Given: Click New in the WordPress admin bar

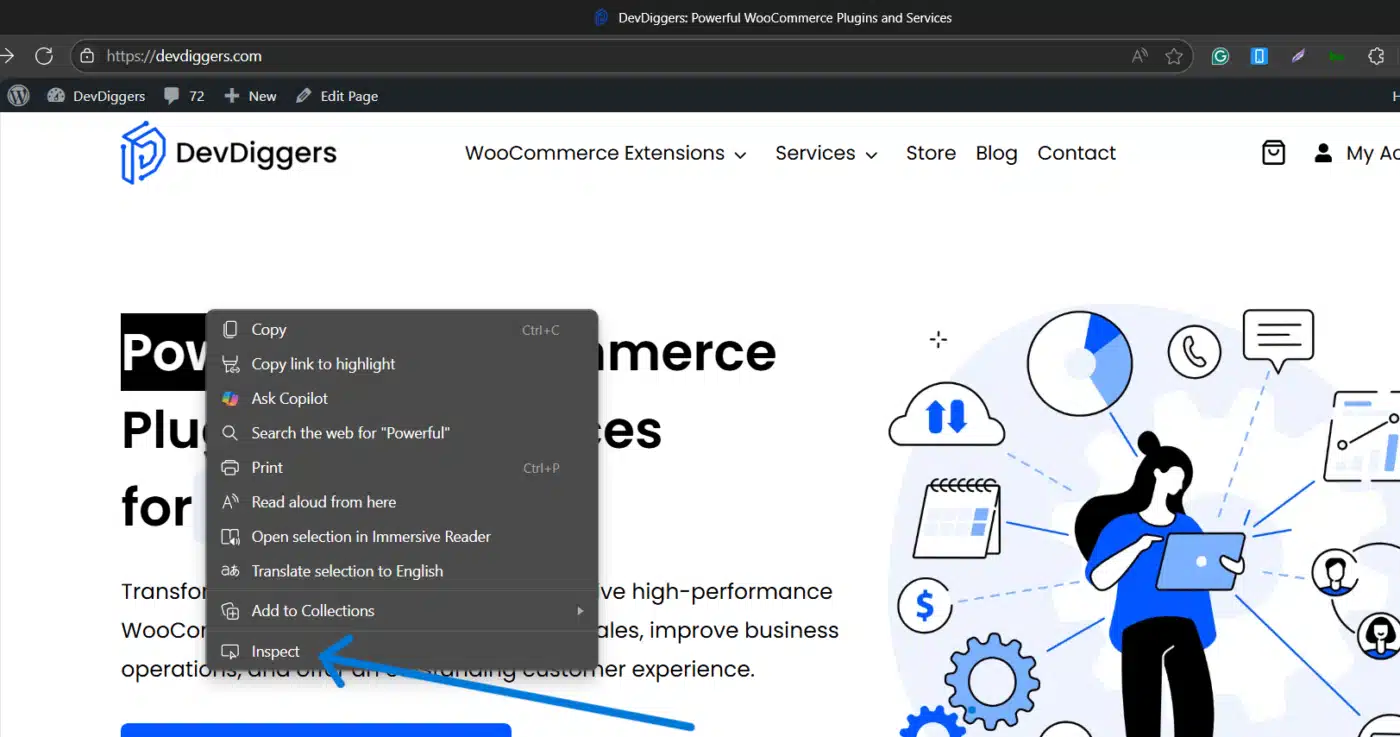Looking at the screenshot, I should click(250, 96).
